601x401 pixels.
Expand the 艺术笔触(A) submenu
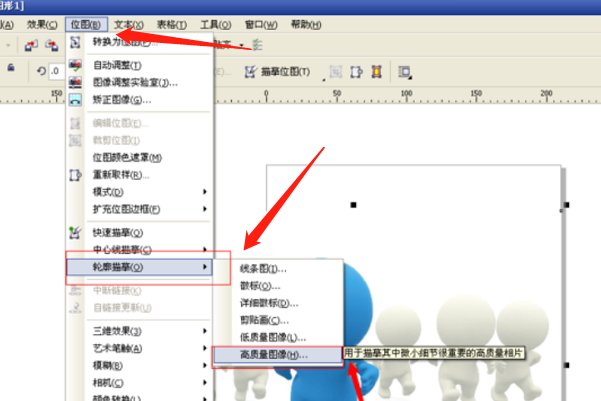(140, 348)
